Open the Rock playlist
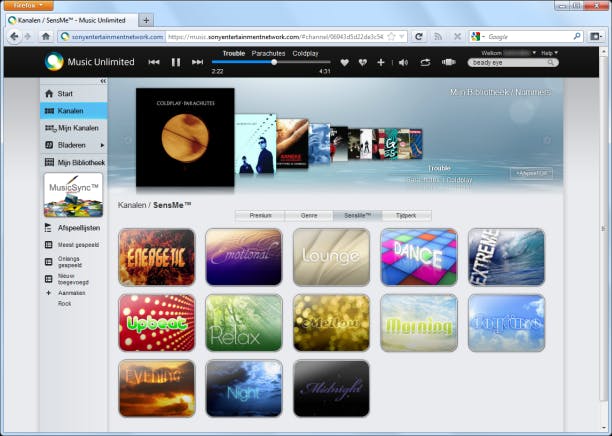The height and width of the screenshot is (436, 612). pyautogui.click(x=64, y=303)
